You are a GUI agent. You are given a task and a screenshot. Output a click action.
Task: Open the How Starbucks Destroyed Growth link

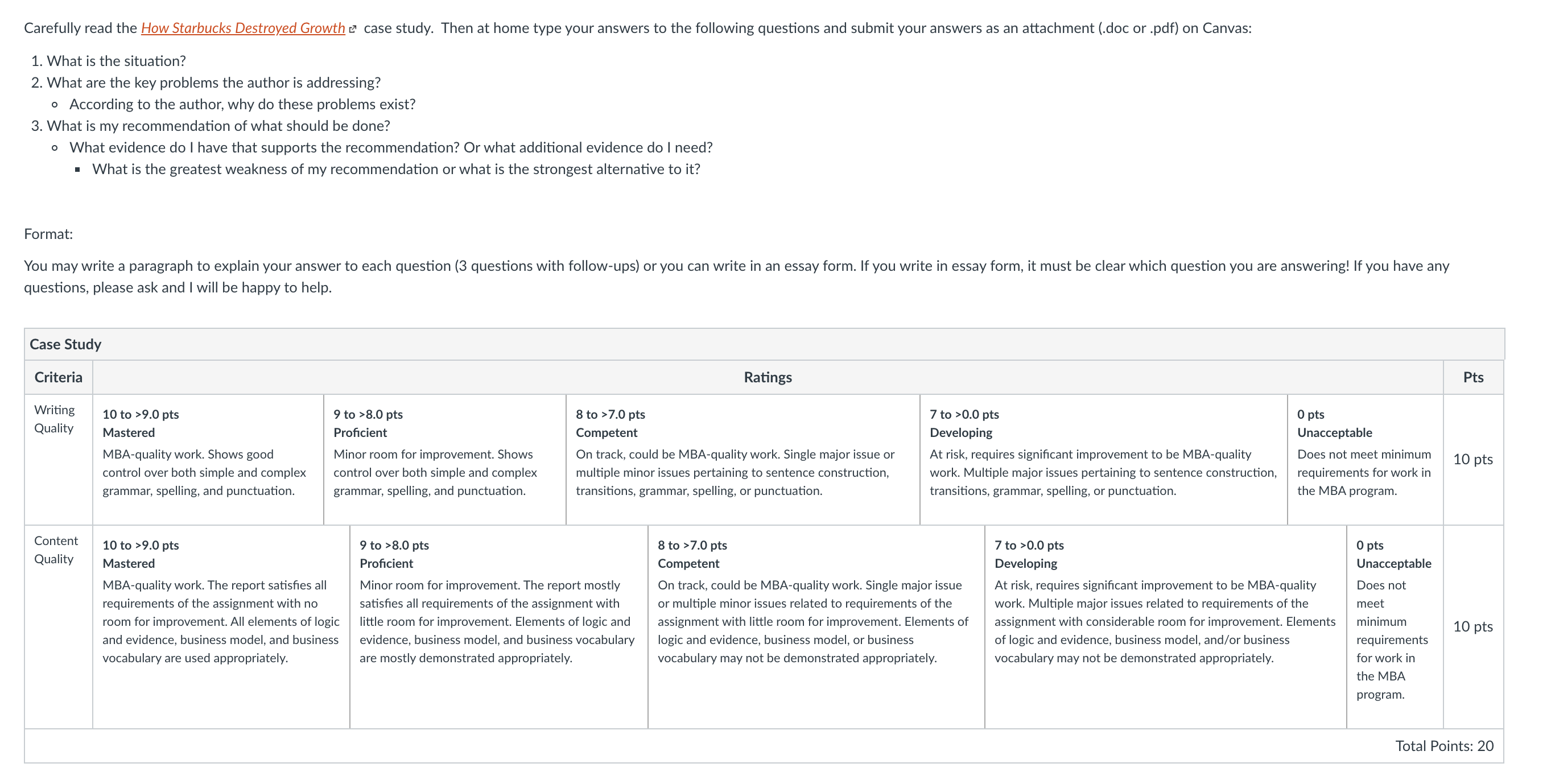(242, 28)
